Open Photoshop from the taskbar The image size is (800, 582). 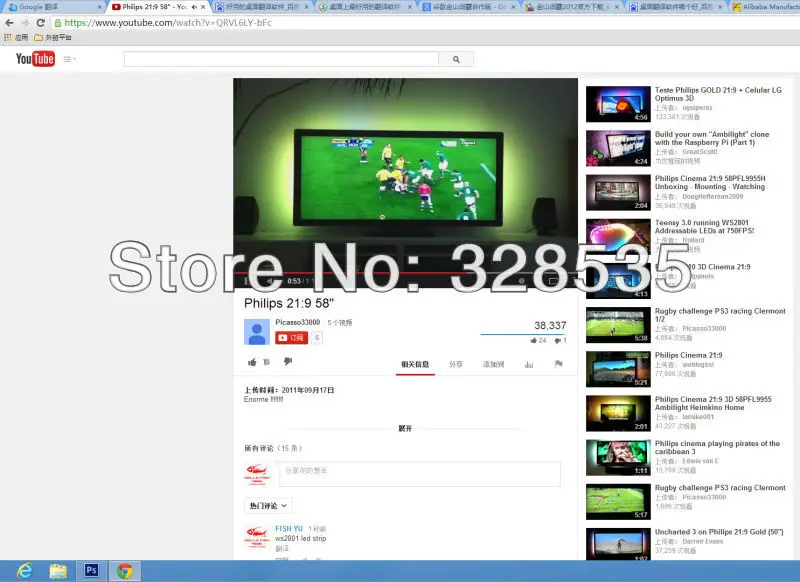pyautogui.click(x=91, y=571)
